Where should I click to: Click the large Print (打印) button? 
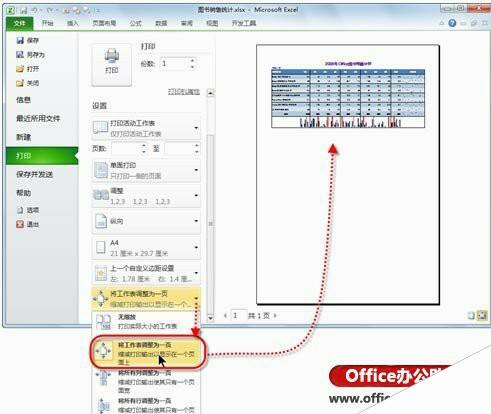(x=111, y=65)
